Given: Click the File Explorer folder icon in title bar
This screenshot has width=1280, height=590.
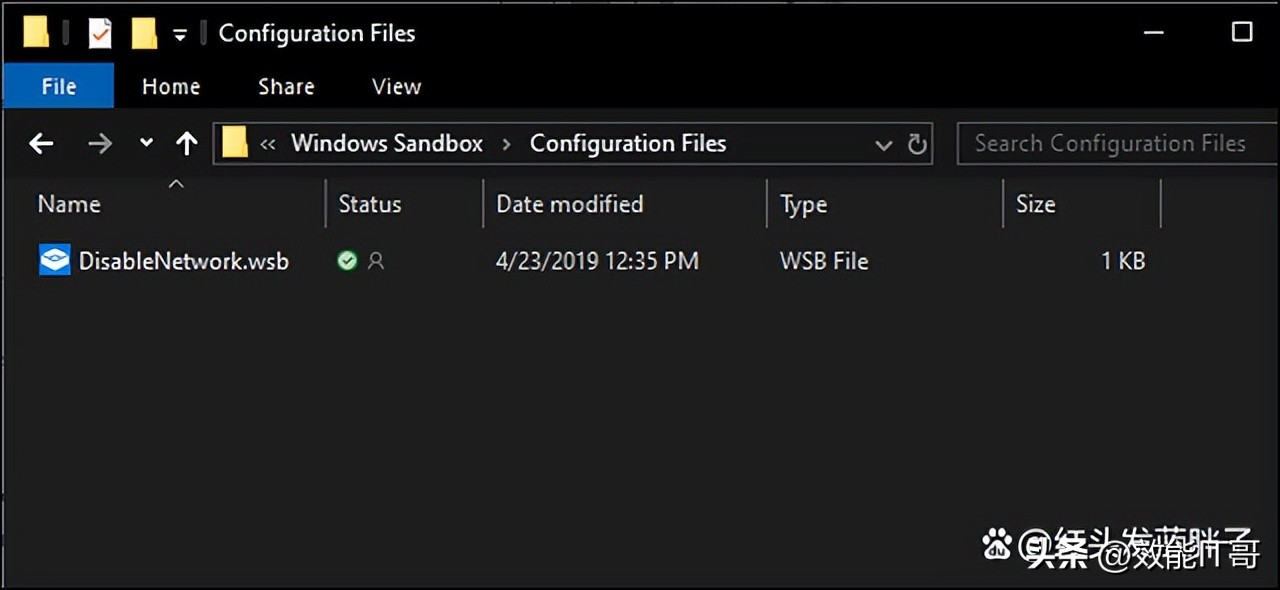Looking at the screenshot, I should (34, 31).
